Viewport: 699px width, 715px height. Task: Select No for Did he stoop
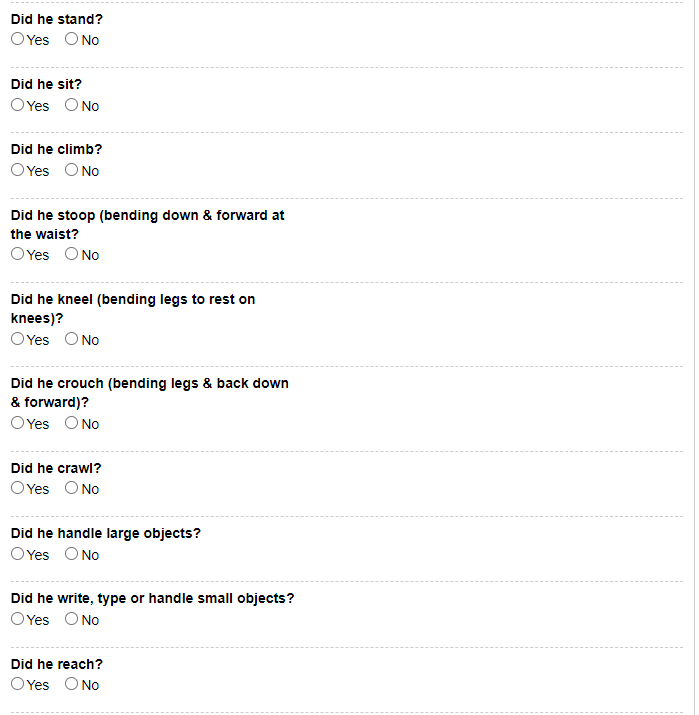[72, 254]
